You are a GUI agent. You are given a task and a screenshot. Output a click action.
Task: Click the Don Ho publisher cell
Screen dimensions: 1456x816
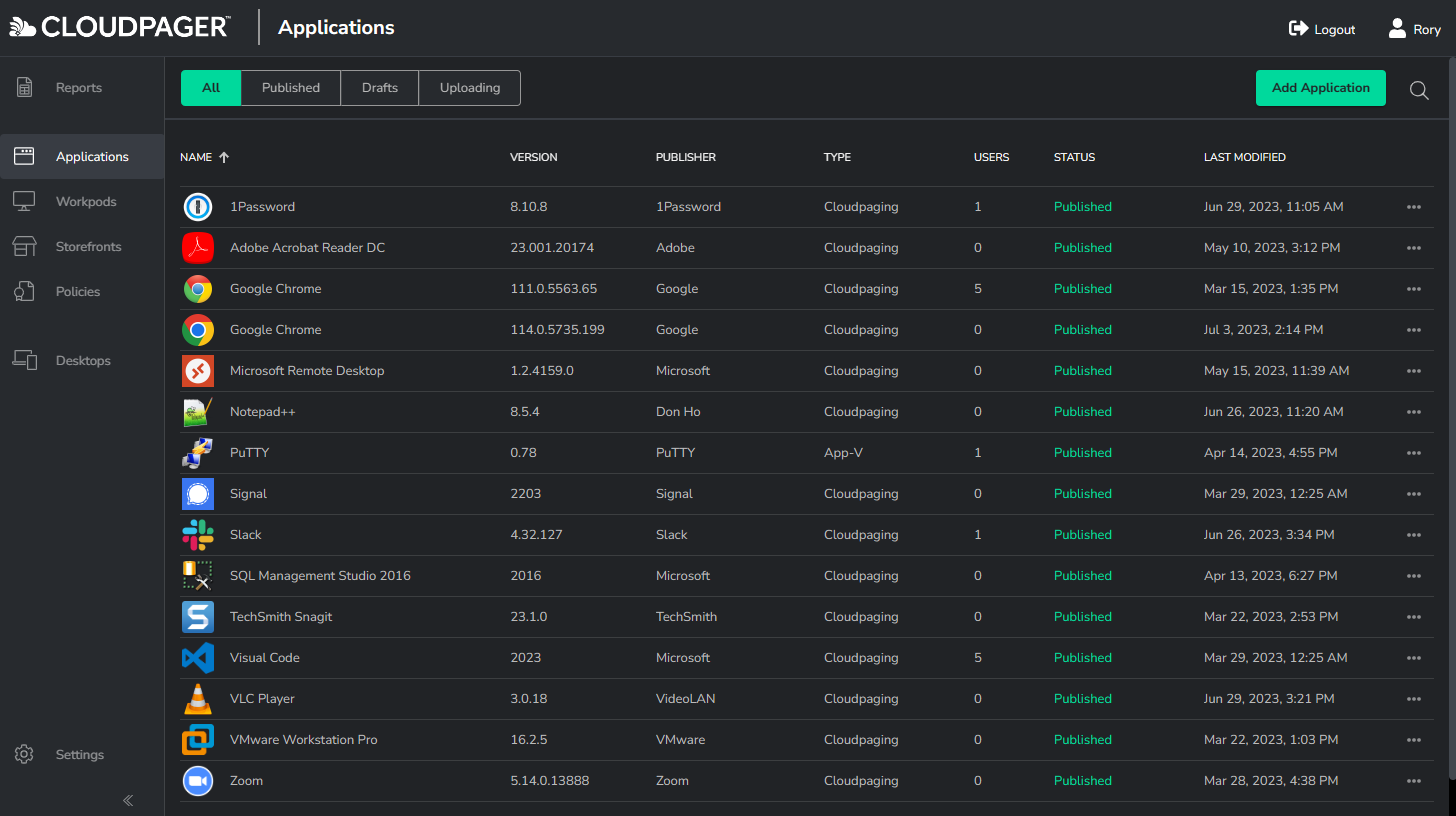pos(678,412)
